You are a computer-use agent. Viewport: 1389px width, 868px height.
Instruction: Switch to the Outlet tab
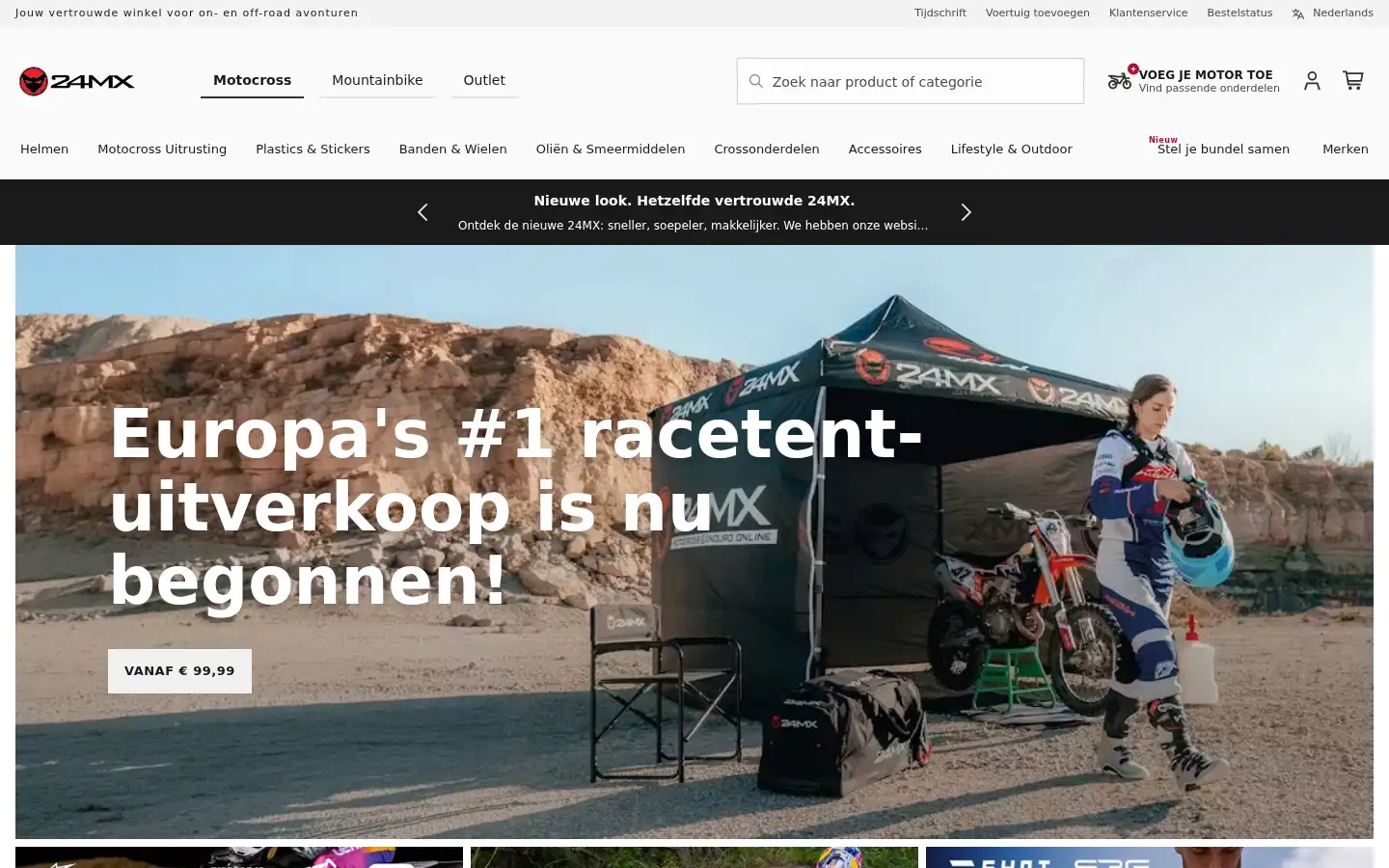[484, 80]
